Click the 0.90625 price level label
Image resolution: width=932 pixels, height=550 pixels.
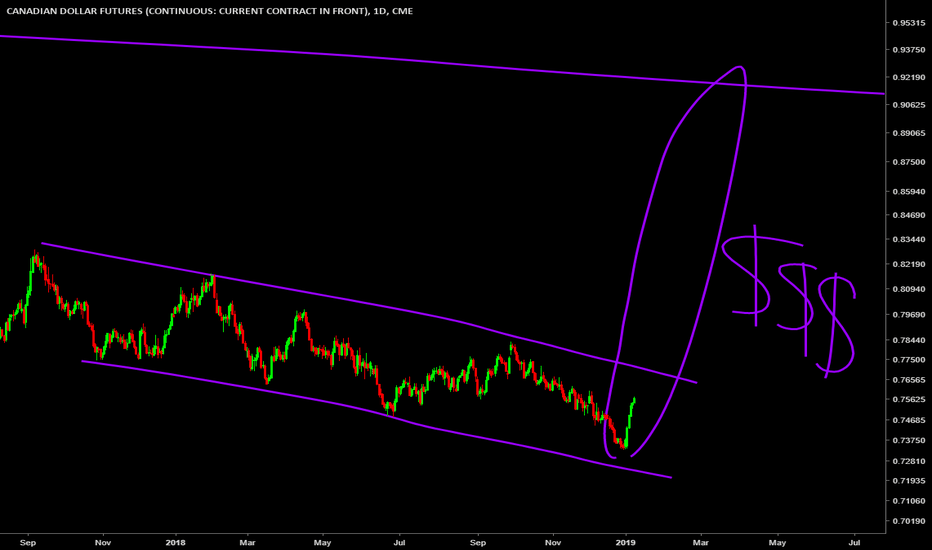click(909, 105)
